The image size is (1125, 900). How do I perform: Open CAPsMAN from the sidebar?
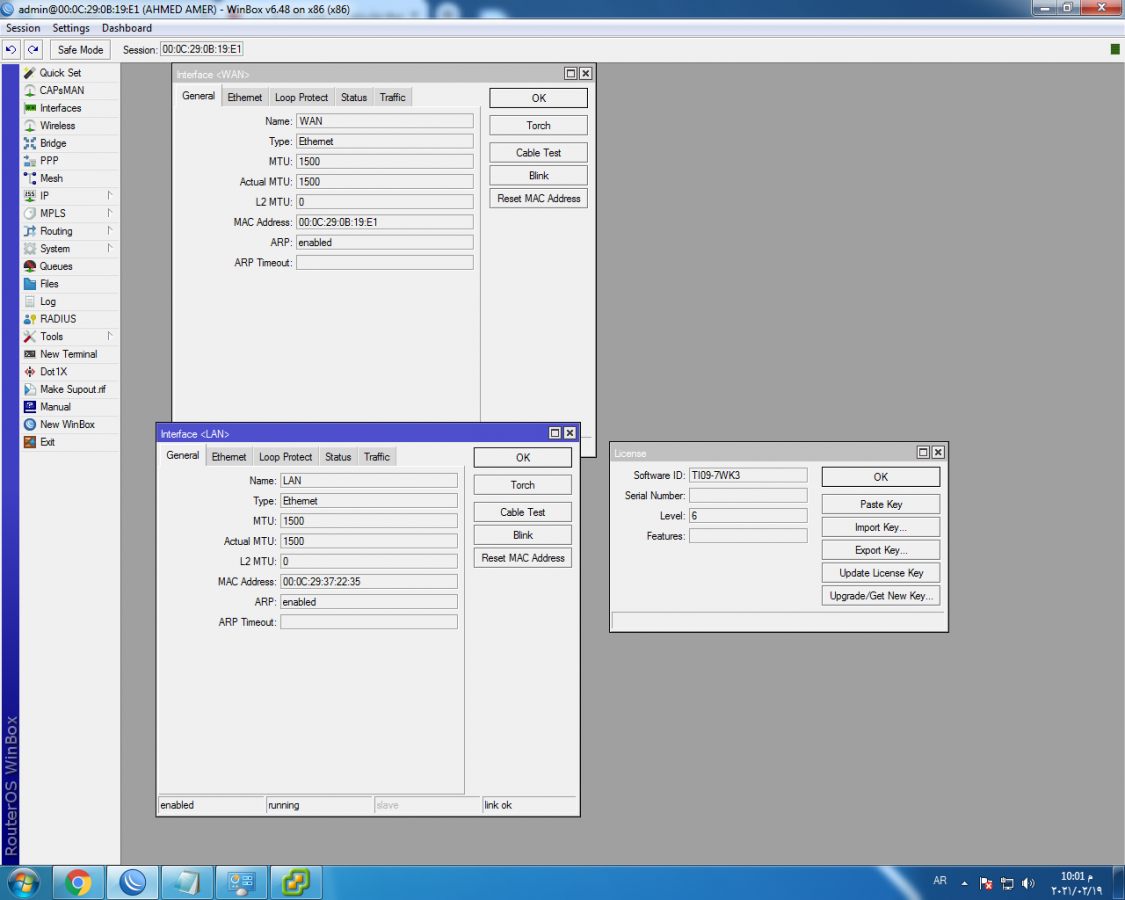pos(61,90)
